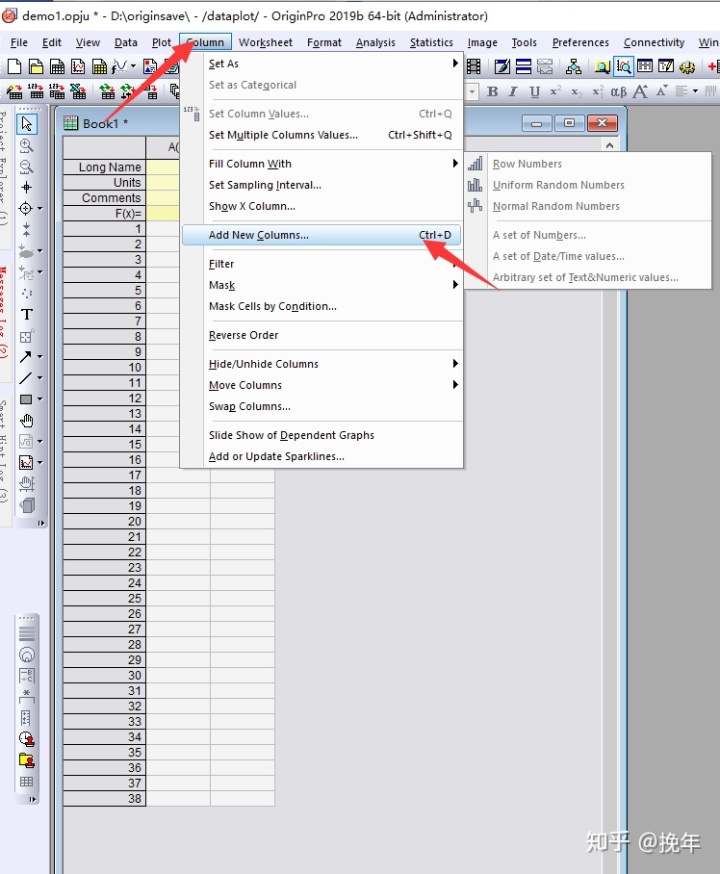Expand the Set As submenu
This screenshot has height=874, width=720.
[331, 64]
